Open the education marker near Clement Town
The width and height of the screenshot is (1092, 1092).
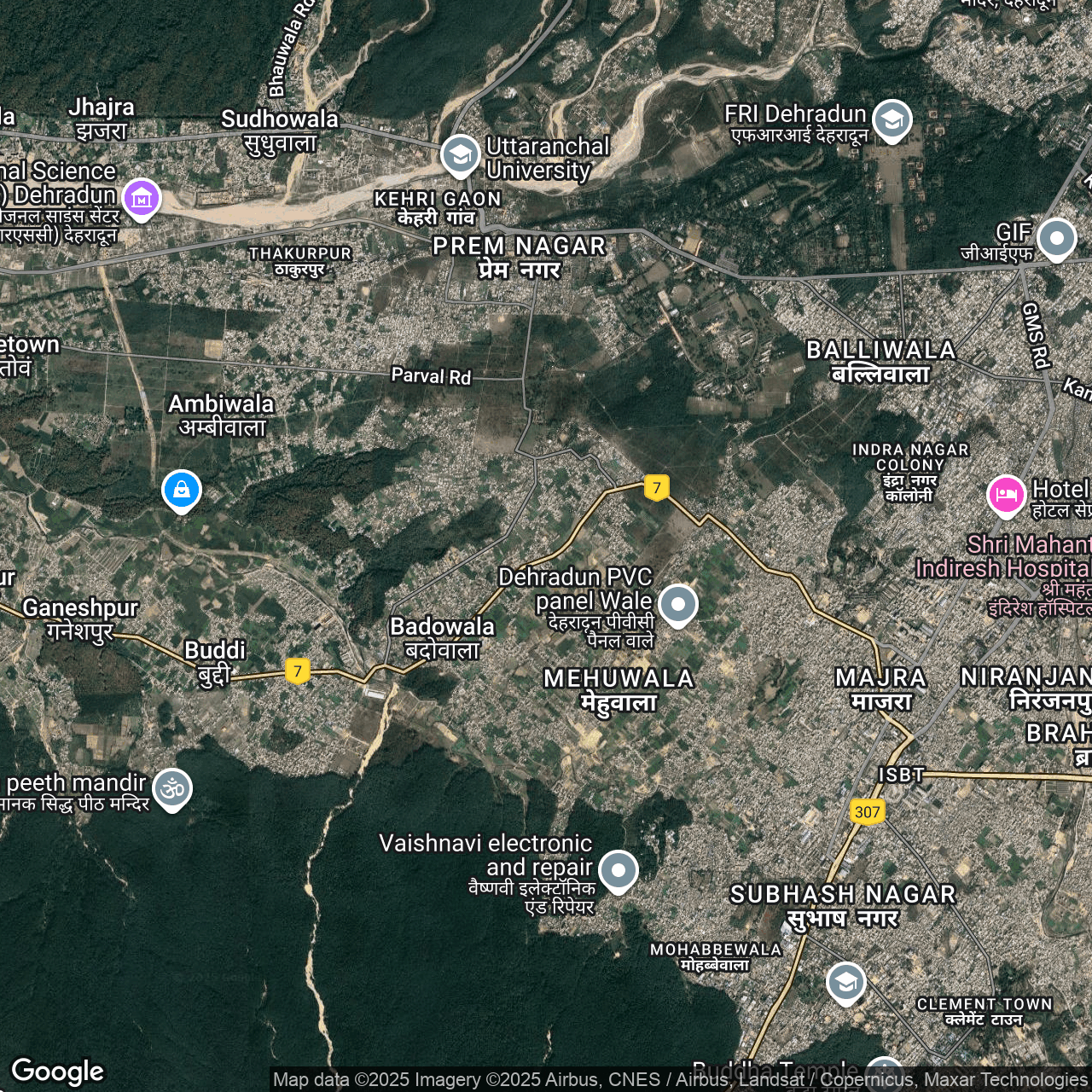pyautogui.click(x=845, y=983)
